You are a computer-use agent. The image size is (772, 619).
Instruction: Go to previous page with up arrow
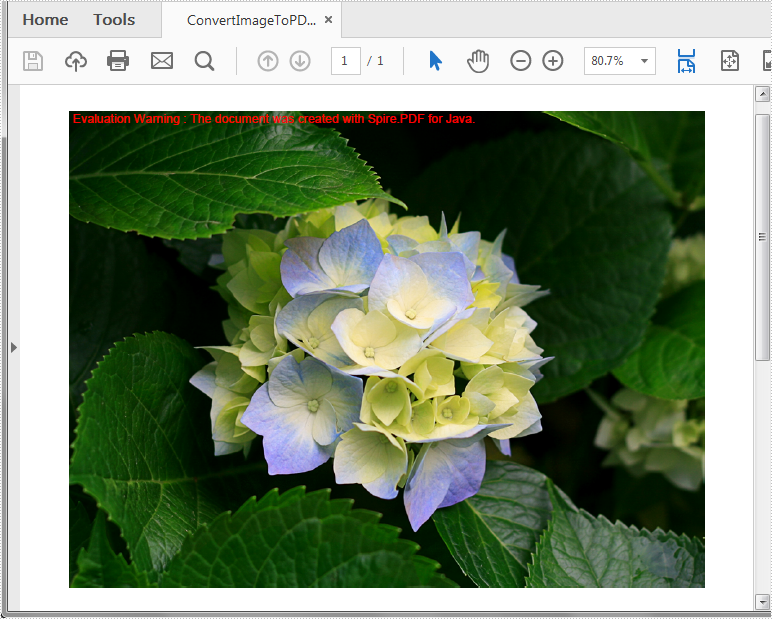[268, 61]
